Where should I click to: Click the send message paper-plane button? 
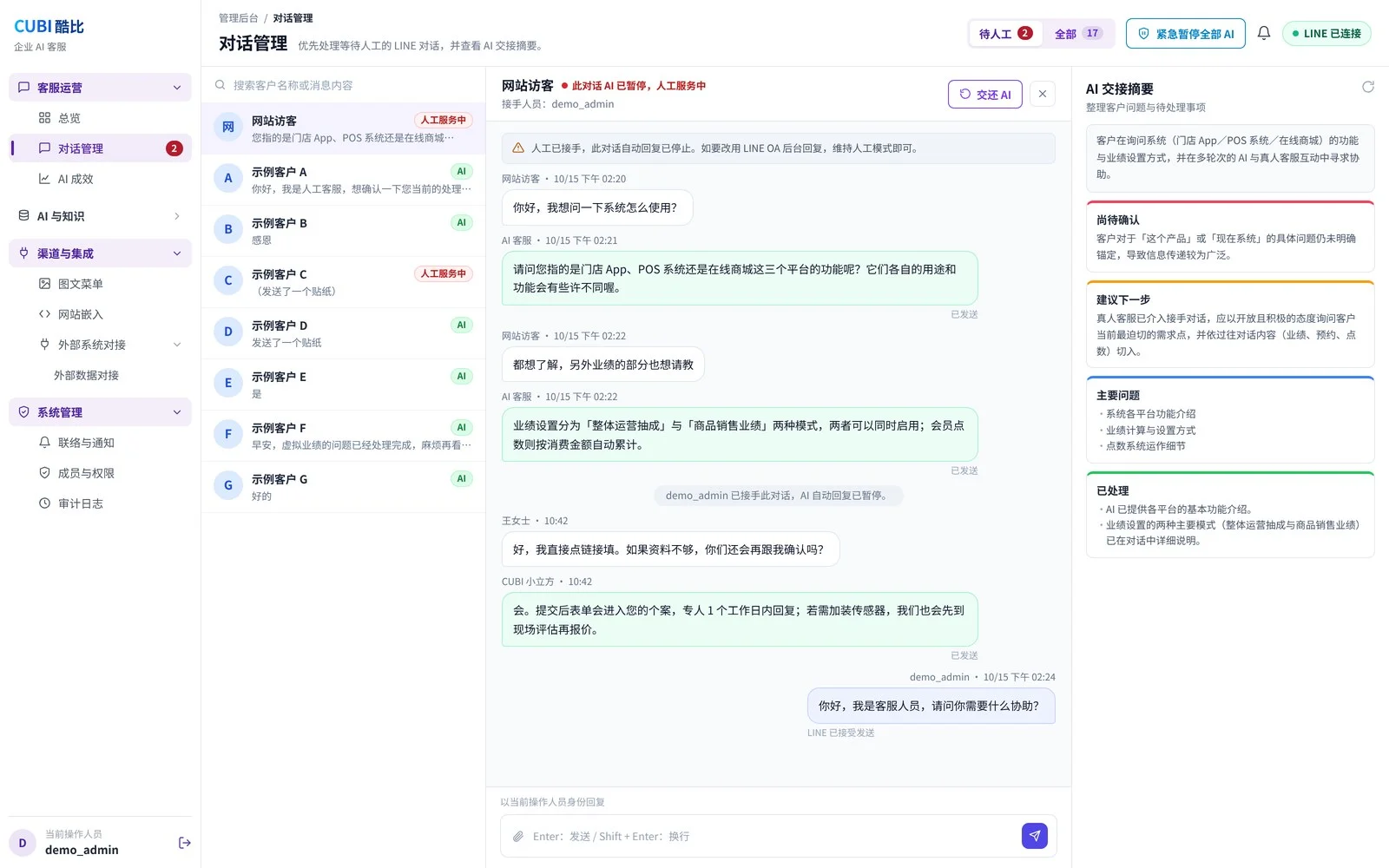(x=1034, y=836)
